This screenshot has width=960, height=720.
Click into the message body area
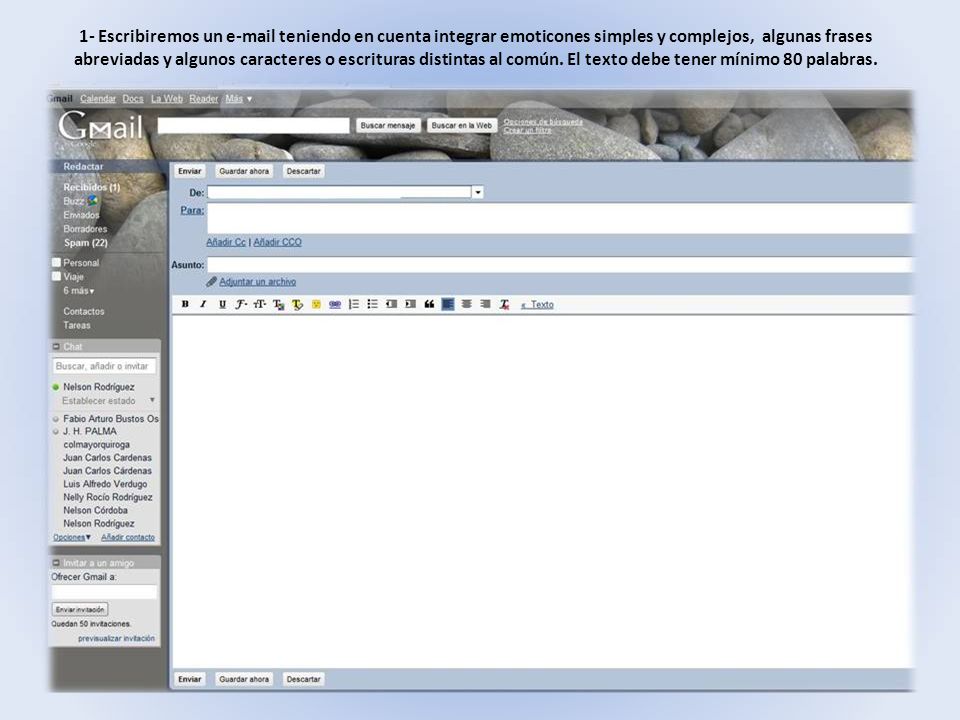543,492
